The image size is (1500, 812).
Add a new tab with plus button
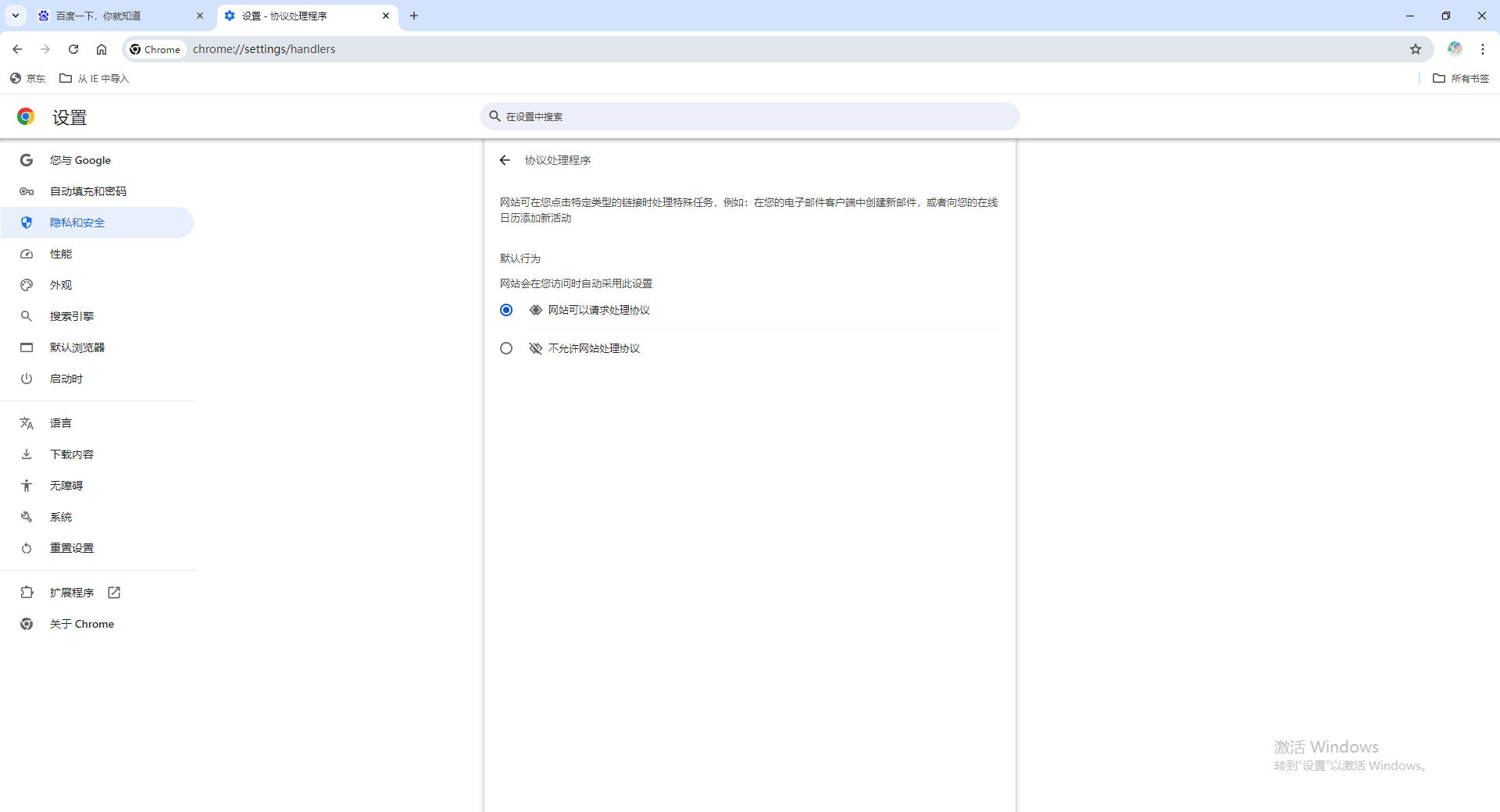(x=414, y=16)
